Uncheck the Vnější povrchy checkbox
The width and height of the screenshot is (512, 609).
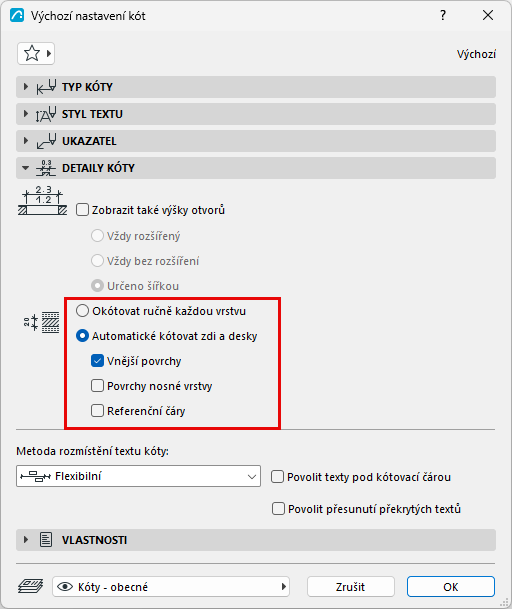[x=97, y=361]
